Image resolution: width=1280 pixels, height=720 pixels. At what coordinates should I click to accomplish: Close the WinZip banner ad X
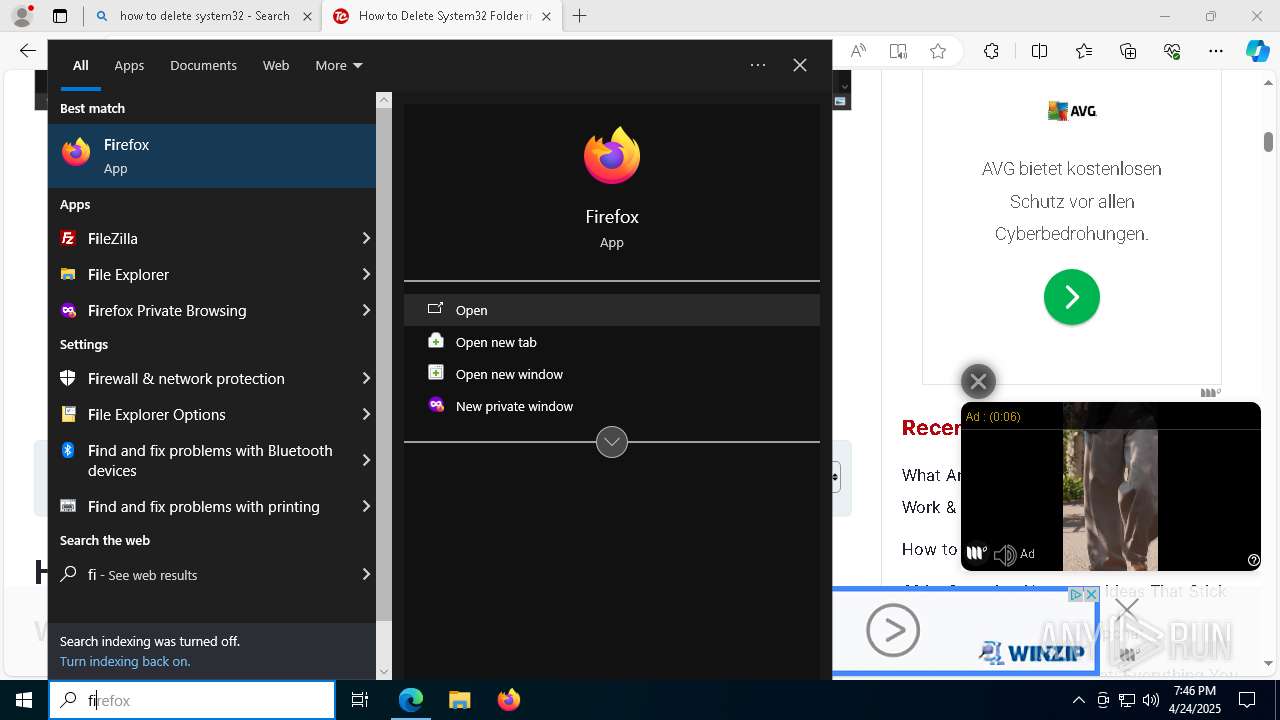pos(1091,594)
